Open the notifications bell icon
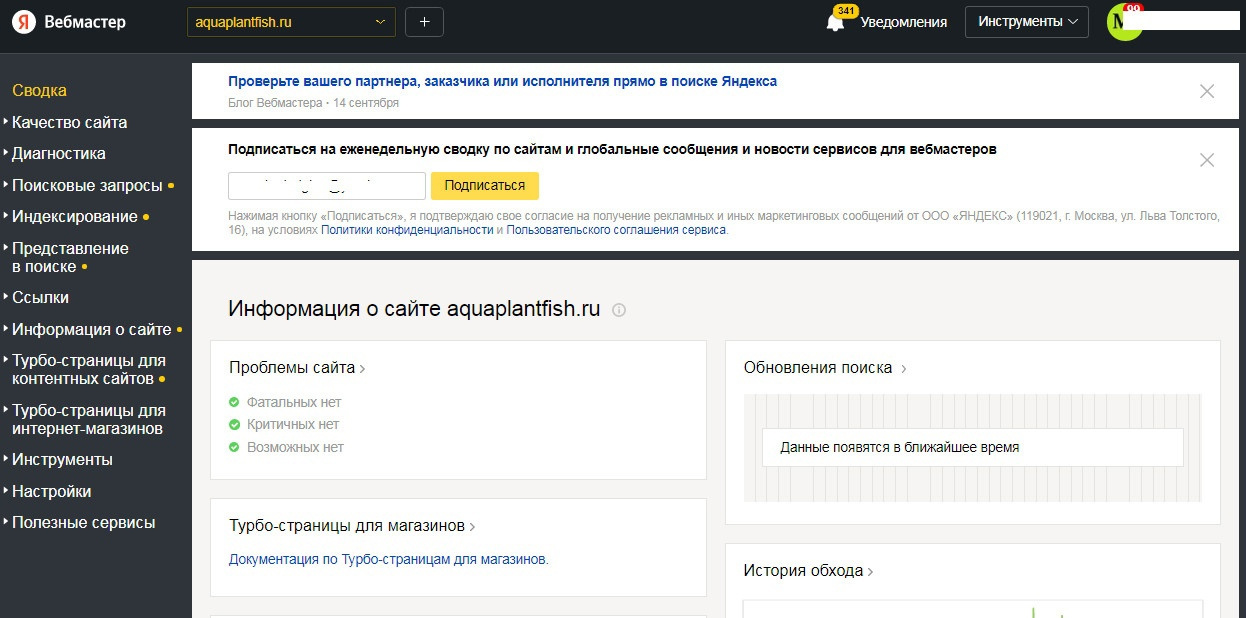Viewport: 1246px width, 618px height. tap(836, 22)
